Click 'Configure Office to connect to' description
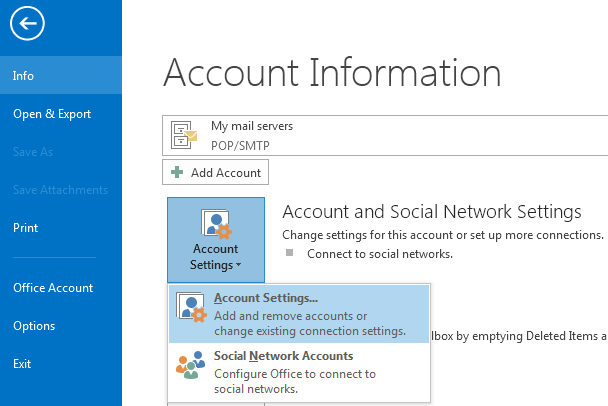Screen dimensions: 608x406 pyautogui.click(x=295, y=374)
